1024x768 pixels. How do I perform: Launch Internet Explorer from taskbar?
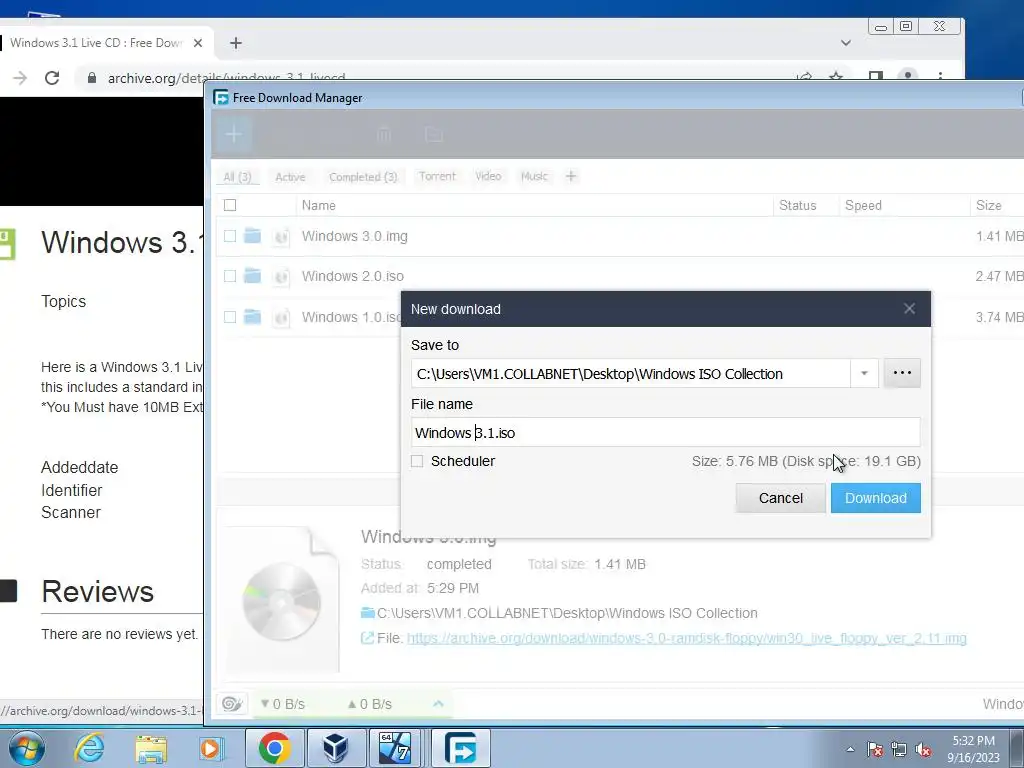[88, 748]
